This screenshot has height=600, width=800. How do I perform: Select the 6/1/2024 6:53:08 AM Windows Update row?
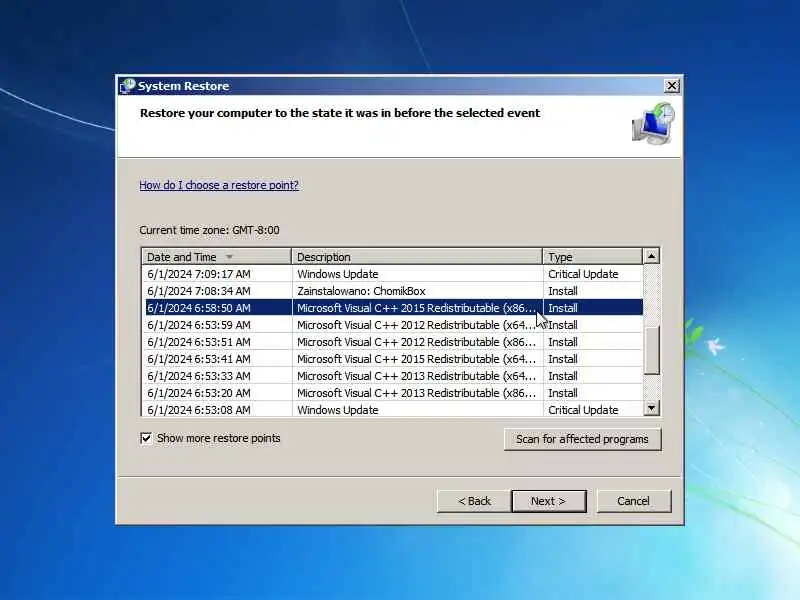pyautogui.click(x=392, y=410)
